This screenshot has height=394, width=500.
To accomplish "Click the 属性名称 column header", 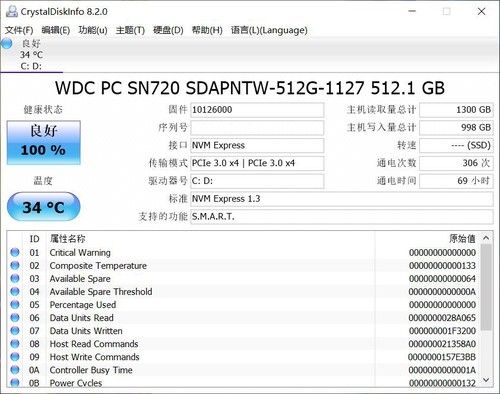I will point(210,239).
